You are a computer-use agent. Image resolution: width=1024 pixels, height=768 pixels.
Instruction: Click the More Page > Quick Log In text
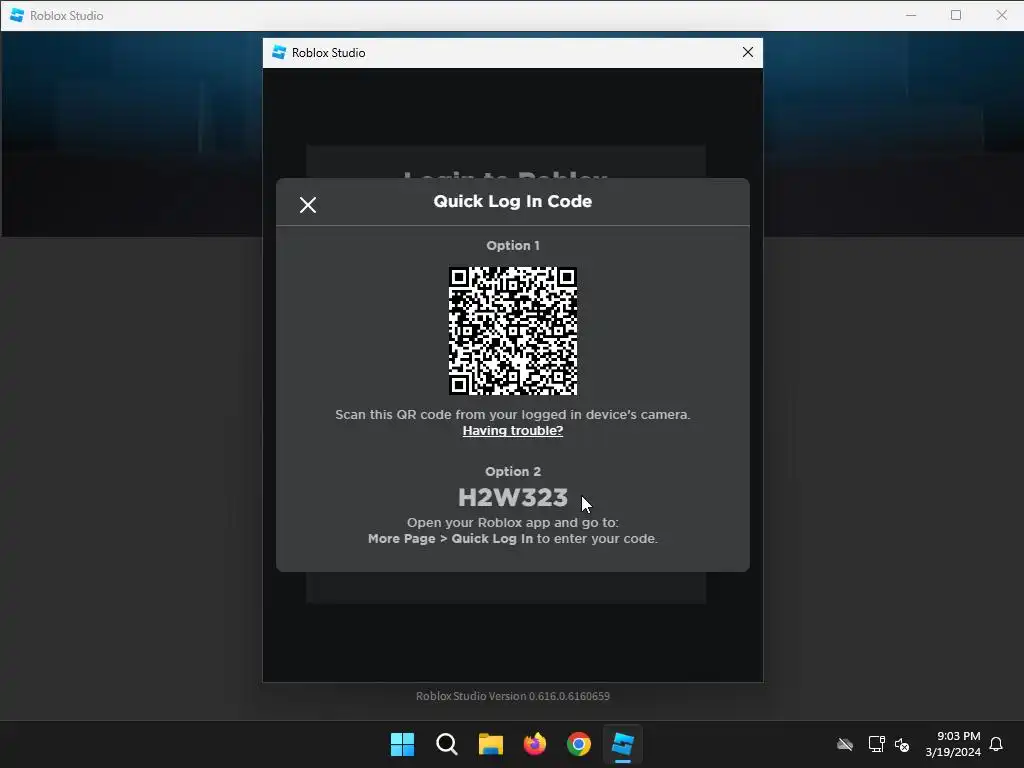pyautogui.click(x=451, y=539)
